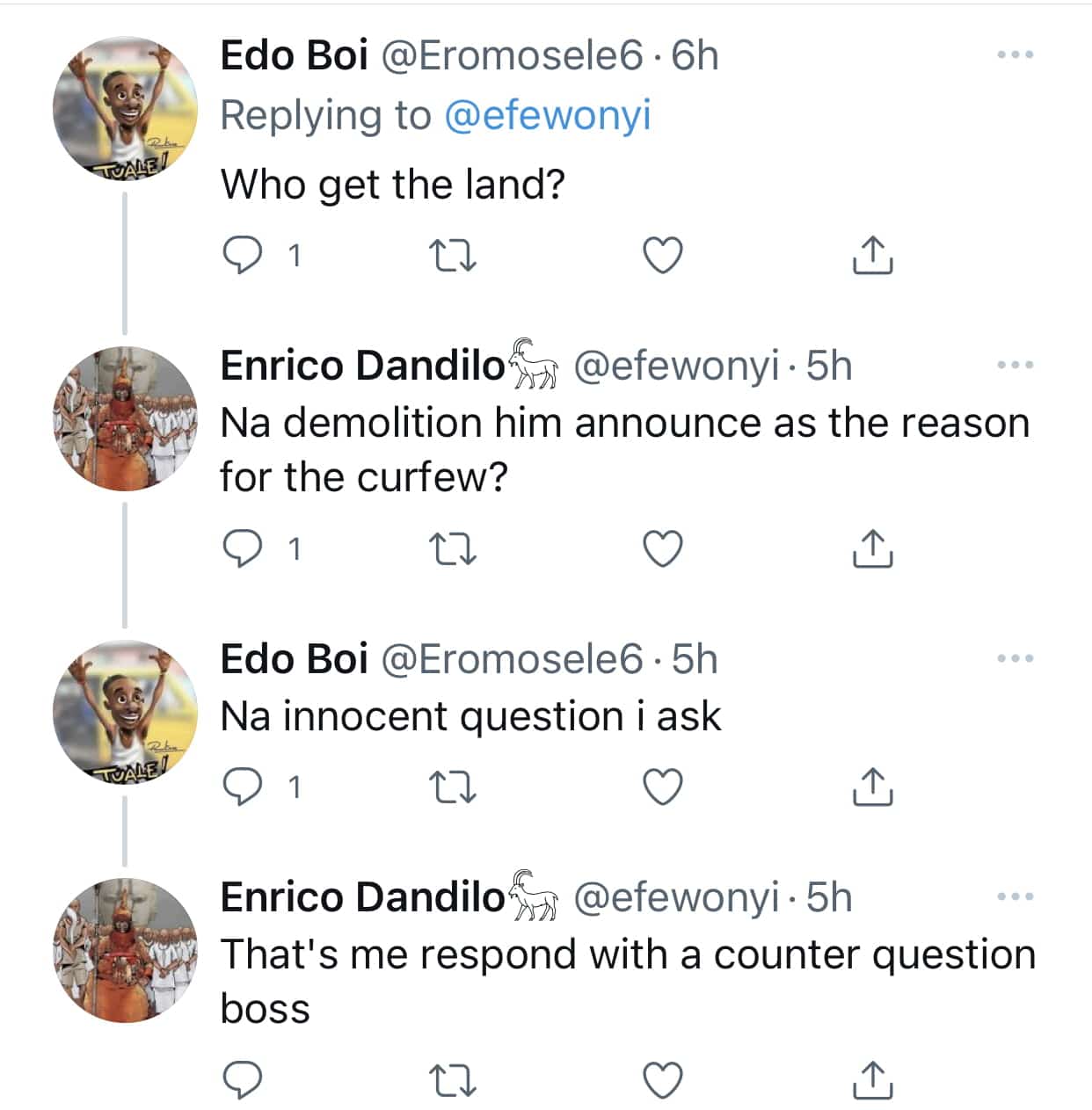The image size is (1092, 1110).
Task: Open more options on demolition curfew tweet
Action: point(1016,365)
